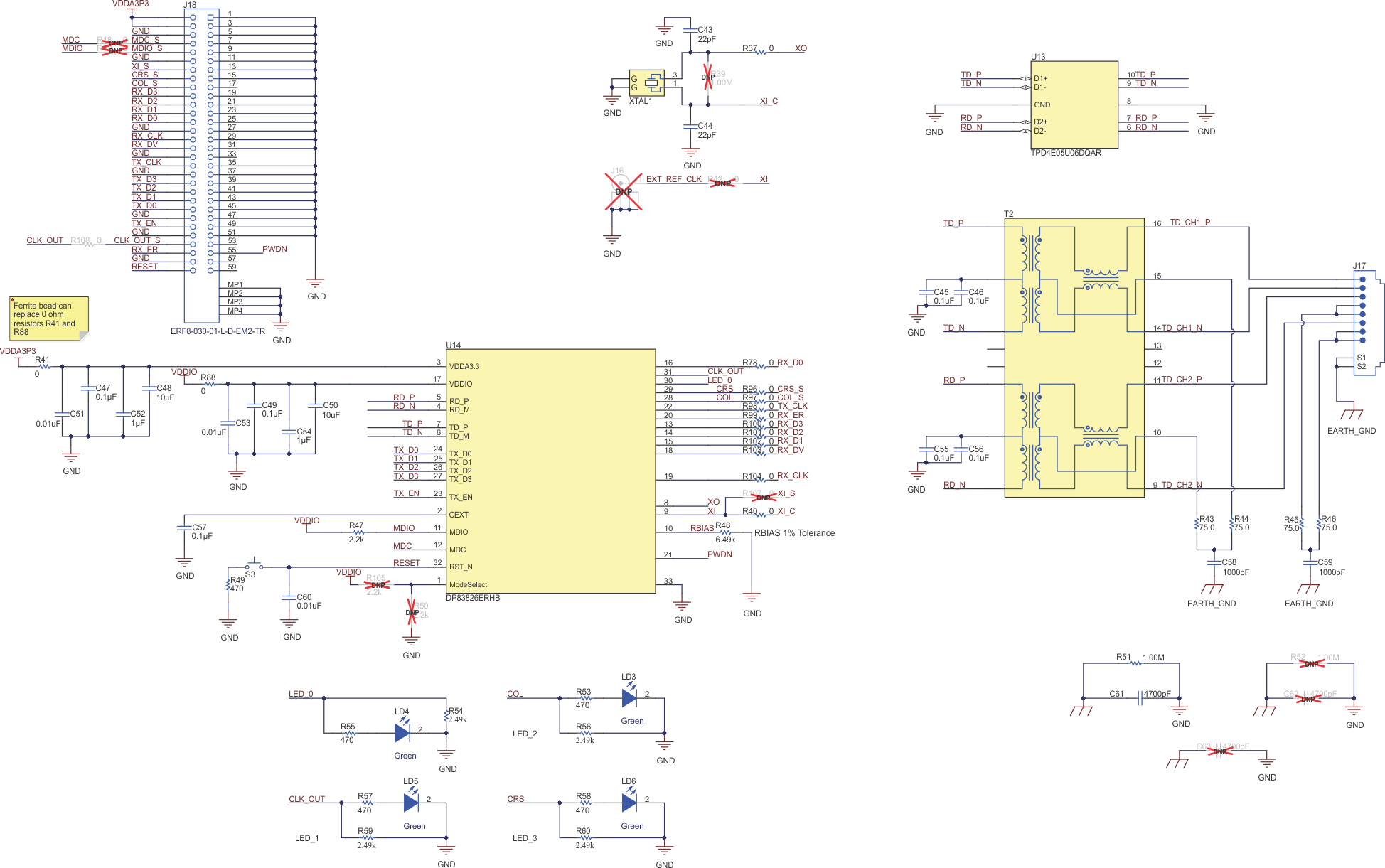The image size is (1385, 868).
Task: Select resistor R41 on VDDA3P3
Action: pos(44,367)
